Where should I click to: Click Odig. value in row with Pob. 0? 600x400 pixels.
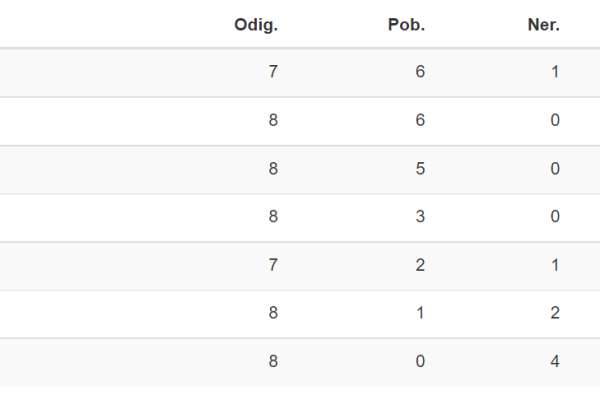273,361
